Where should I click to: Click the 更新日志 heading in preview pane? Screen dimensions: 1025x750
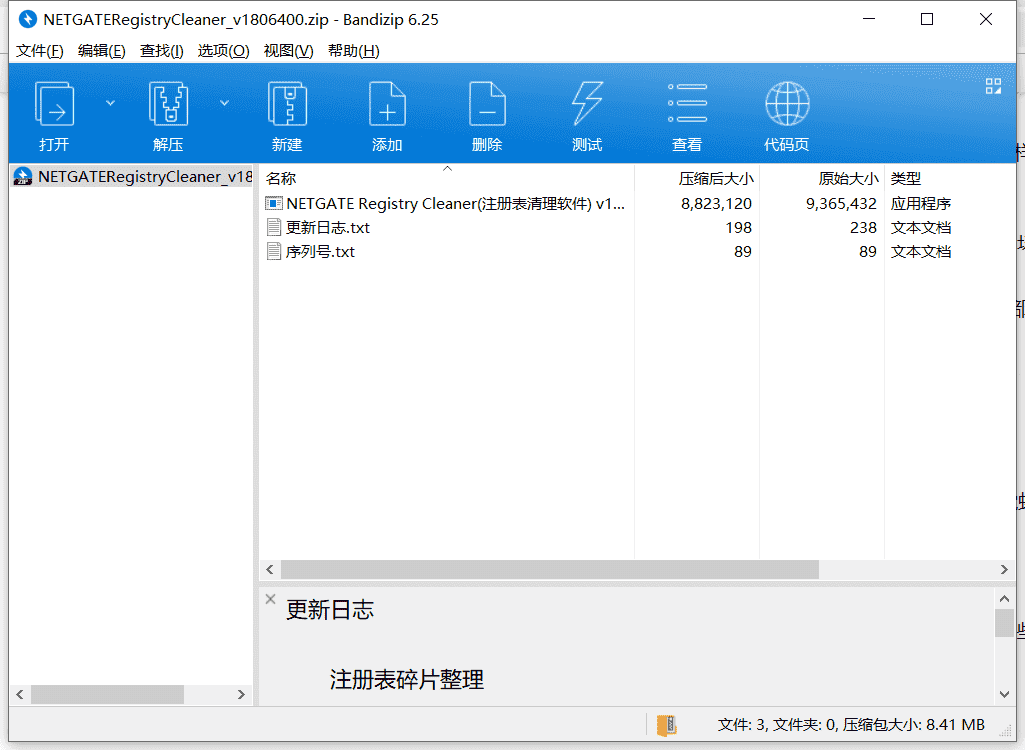330,609
